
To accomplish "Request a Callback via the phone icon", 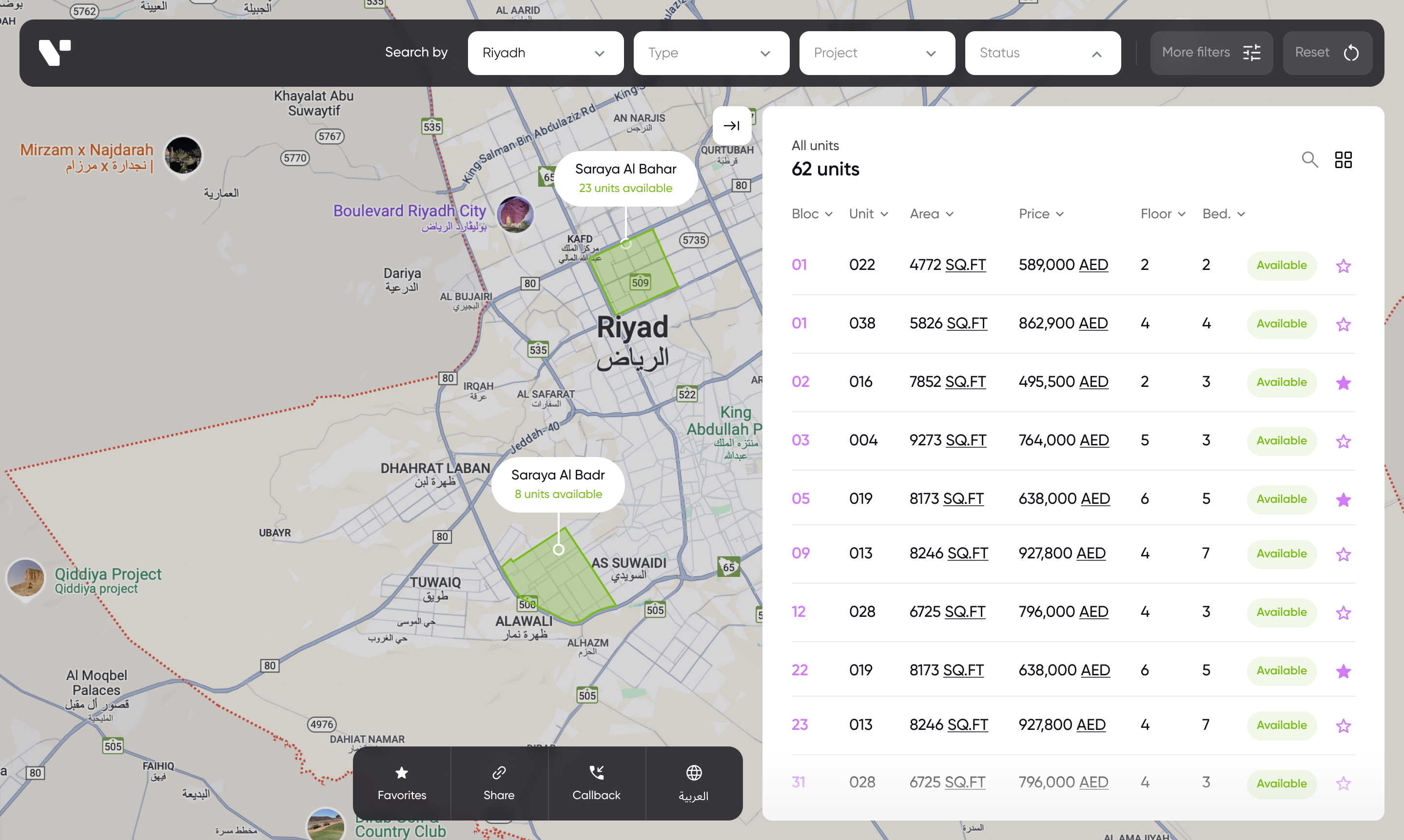I will click(x=596, y=783).
